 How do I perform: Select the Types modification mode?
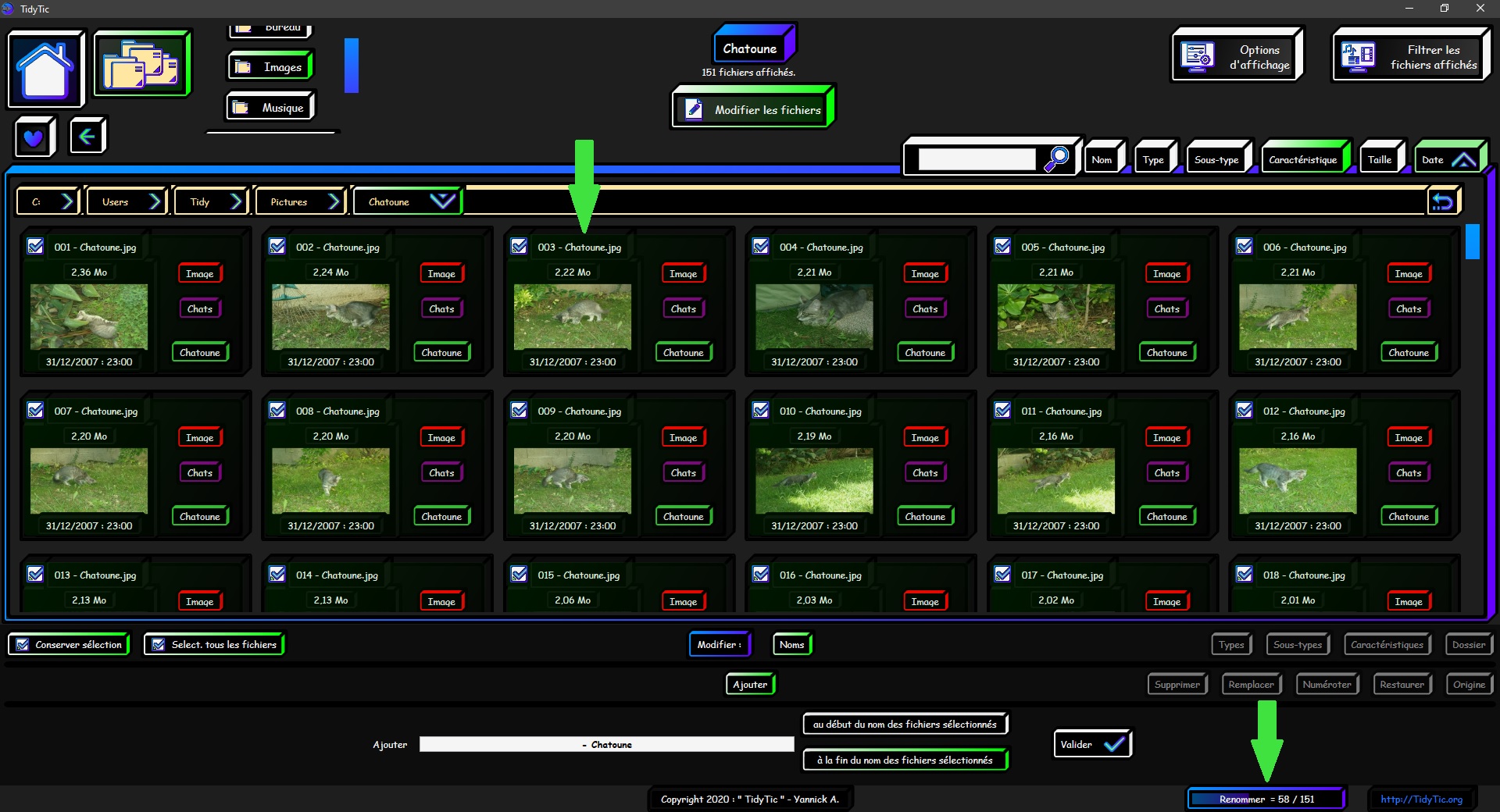tap(1232, 645)
